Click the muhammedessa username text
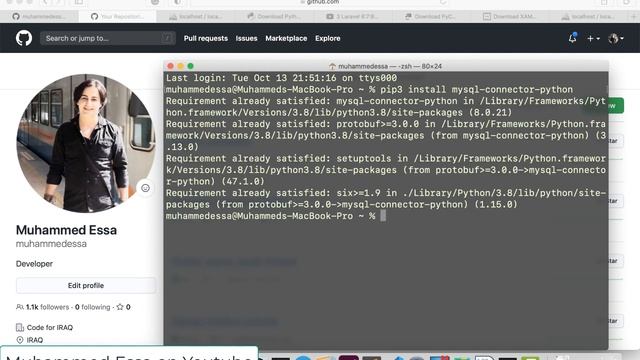This screenshot has width=640, height=360. [51, 244]
